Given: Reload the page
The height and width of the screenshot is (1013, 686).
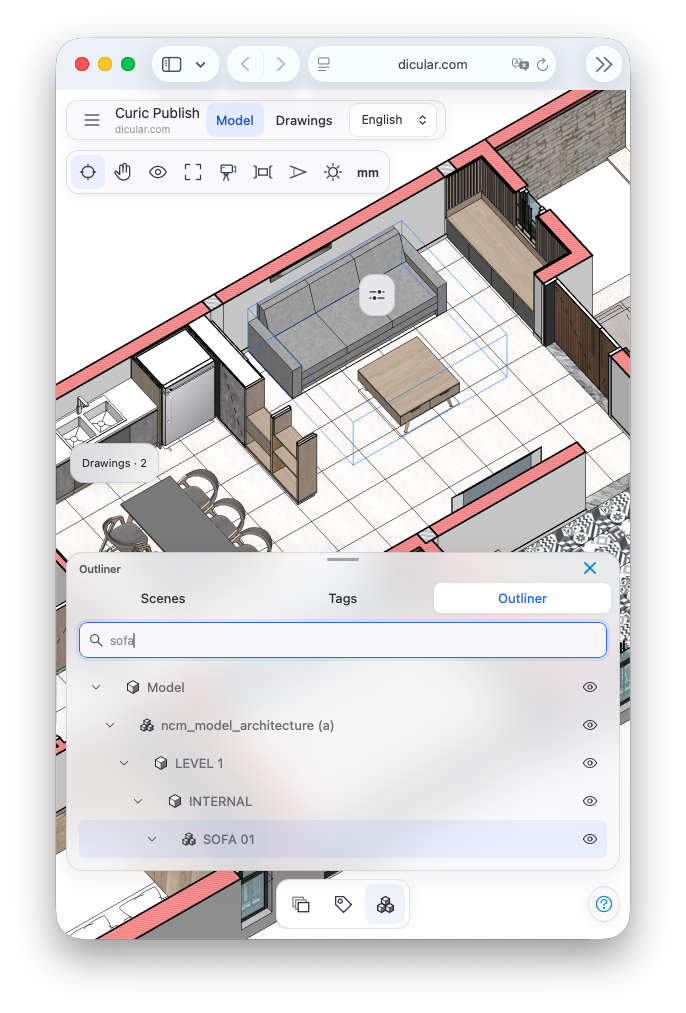Looking at the screenshot, I should 543,65.
